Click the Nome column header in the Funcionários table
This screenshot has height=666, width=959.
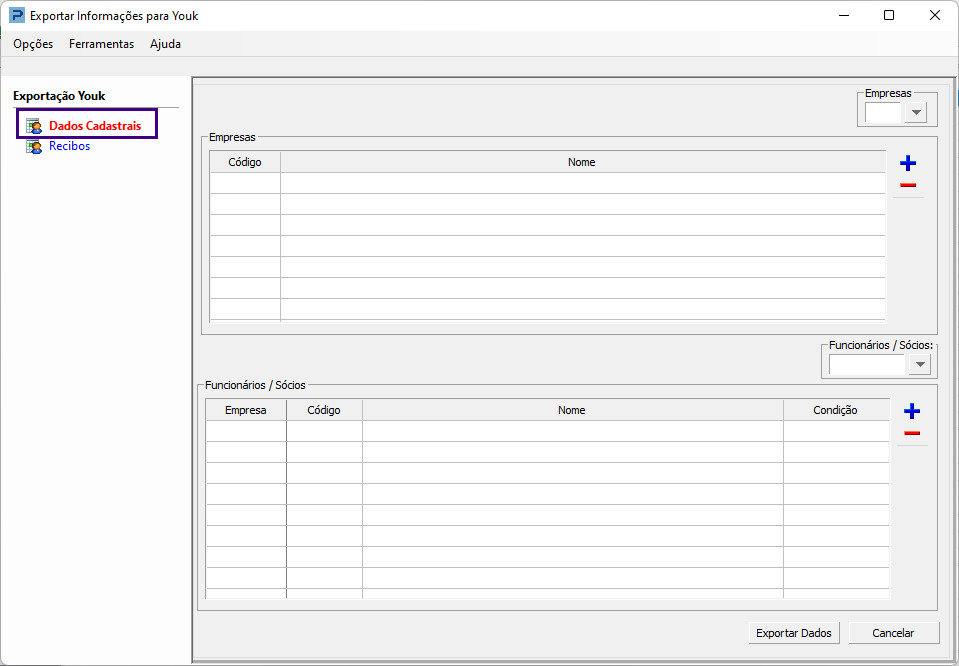pyautogui.click(x=572, y=410)
